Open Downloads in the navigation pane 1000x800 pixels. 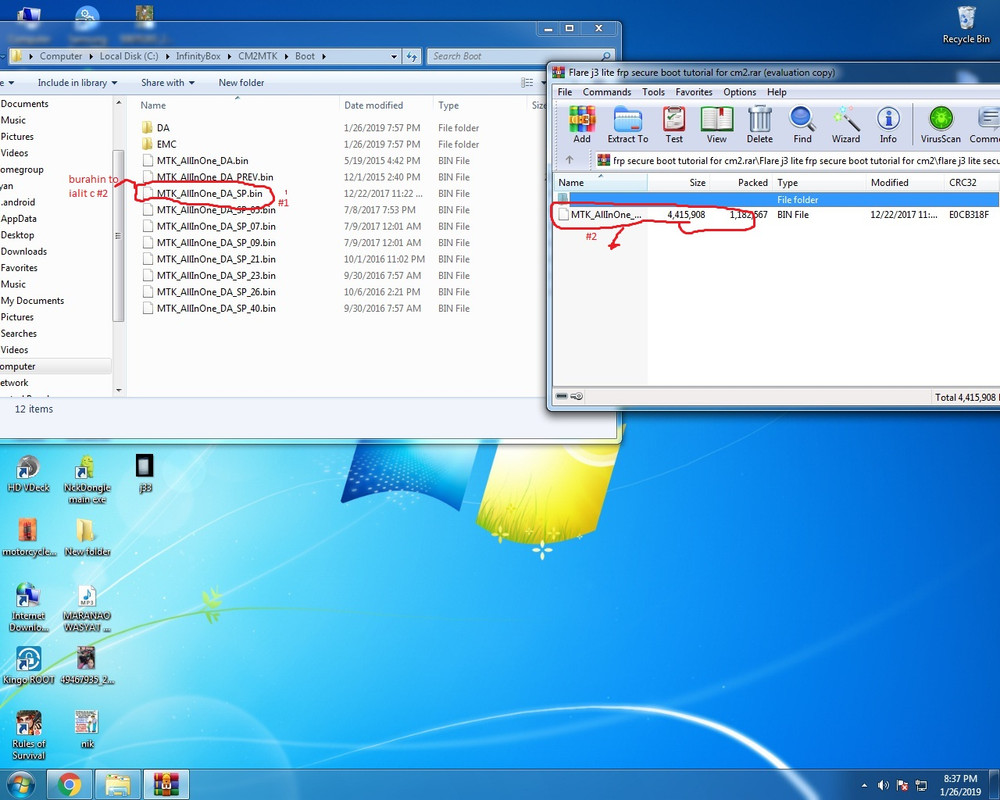pyautogui.click(x=24, y=251)
